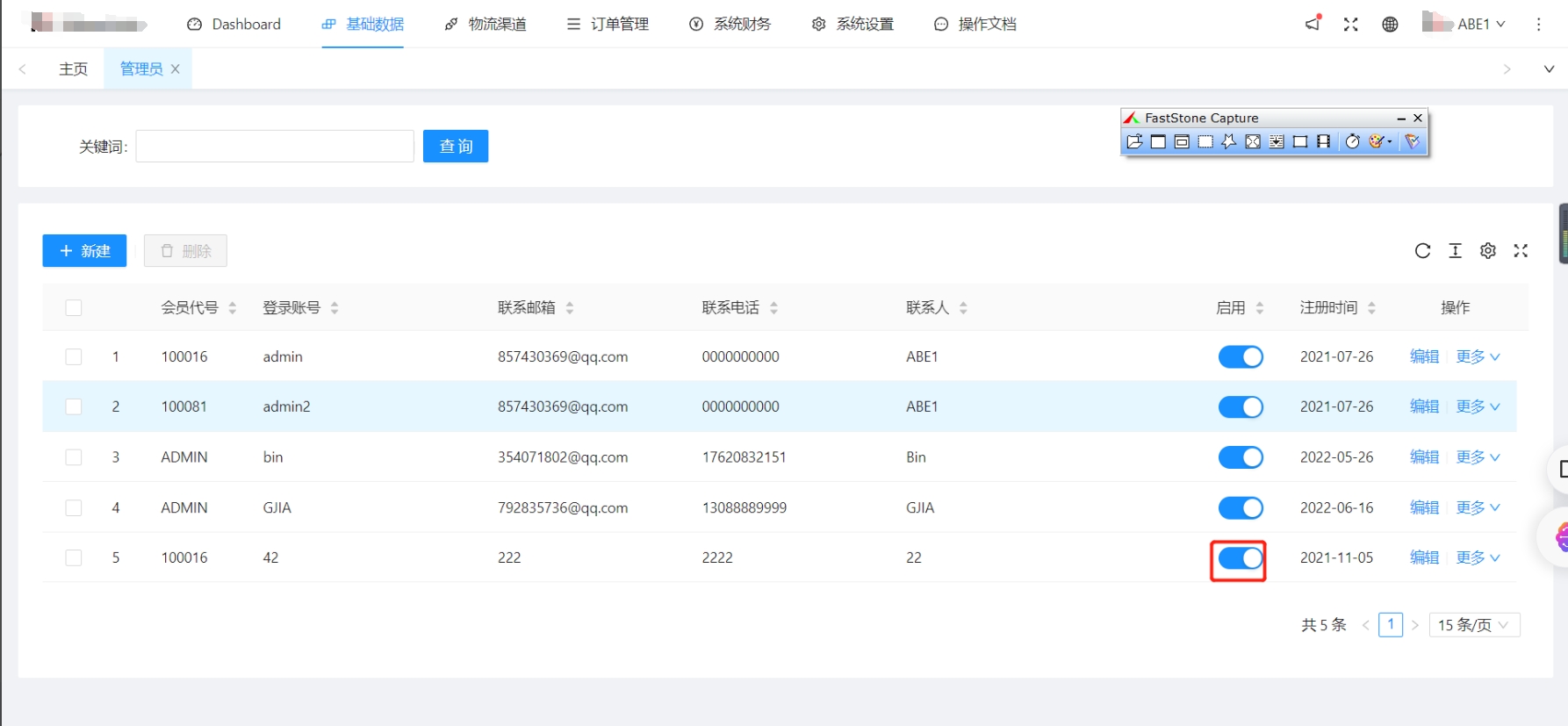Expand the tabs list chevron

pyautogui.click(x=1549, y=68)
